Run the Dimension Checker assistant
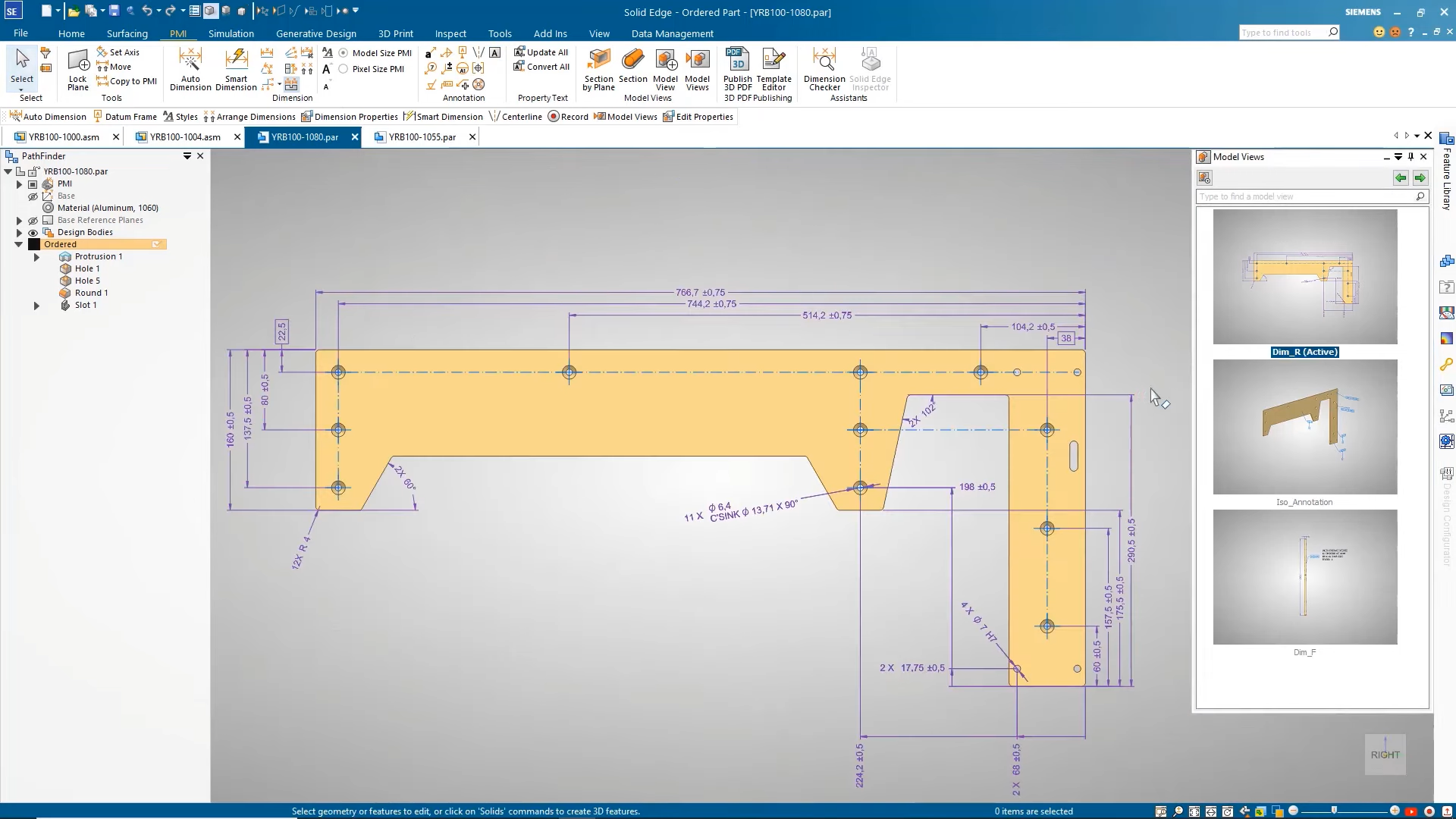Image resolution: width=1456 pixels, height=819 pixels. click(824, 68)
